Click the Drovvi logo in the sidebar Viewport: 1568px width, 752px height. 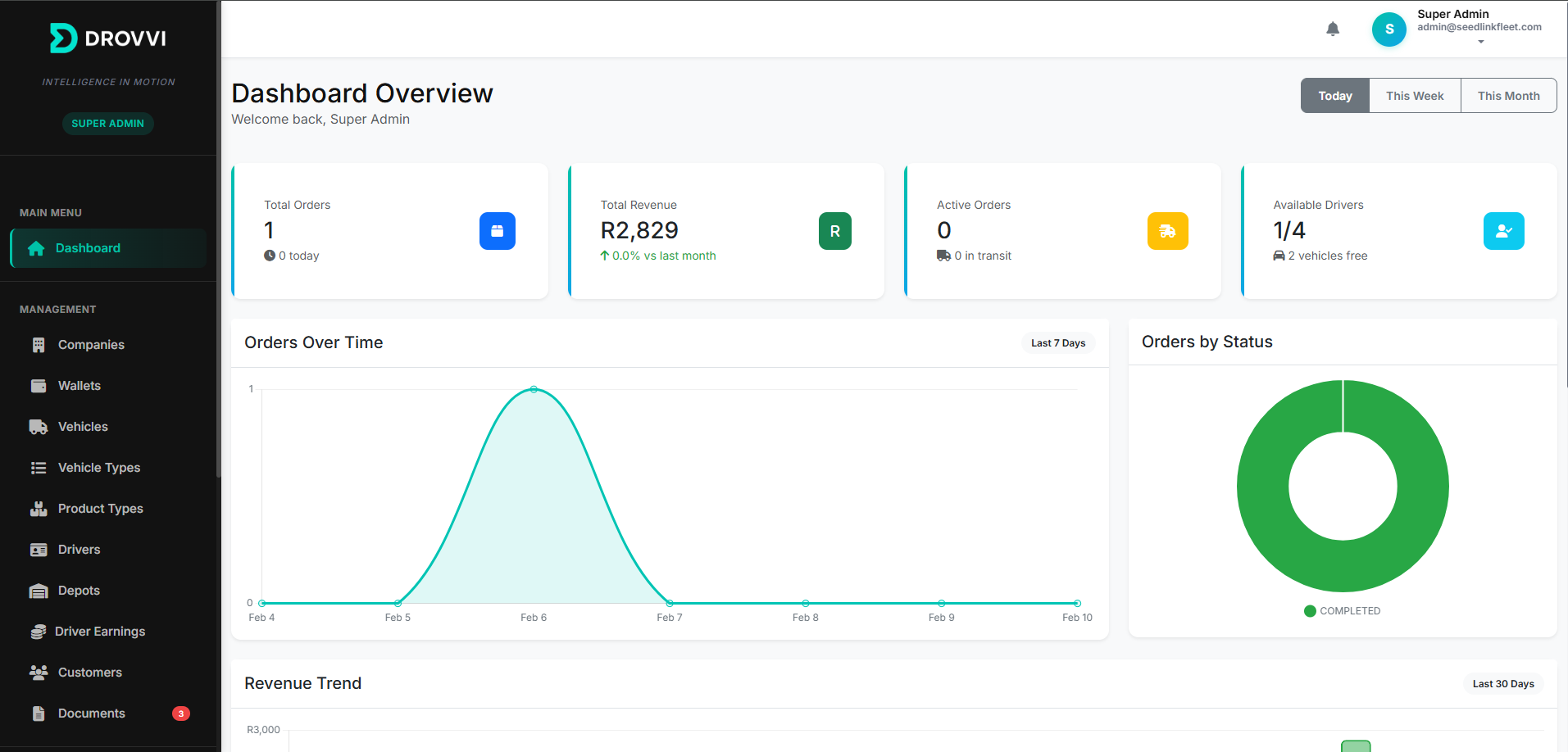click(108, 39)
